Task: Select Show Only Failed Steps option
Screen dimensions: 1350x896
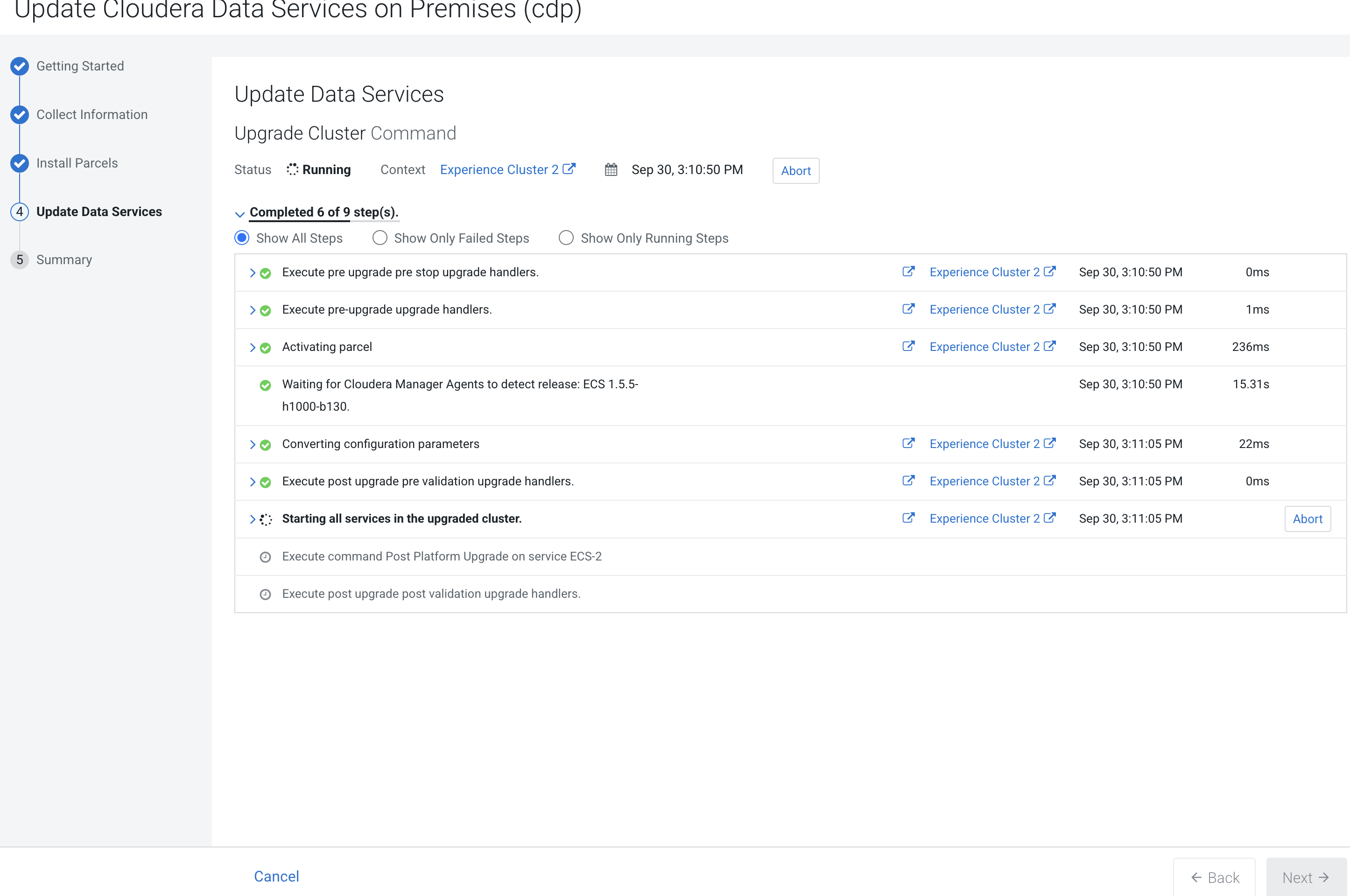Action: pyautogui.click(x=380, y=238)
